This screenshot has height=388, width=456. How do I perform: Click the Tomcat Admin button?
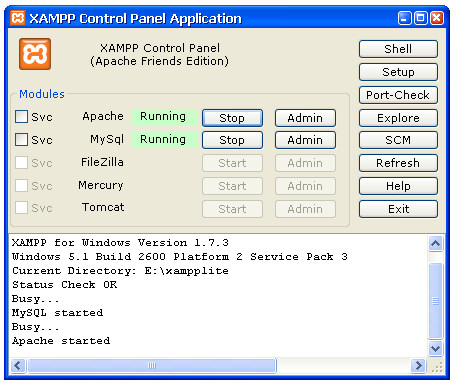point(305,209)
